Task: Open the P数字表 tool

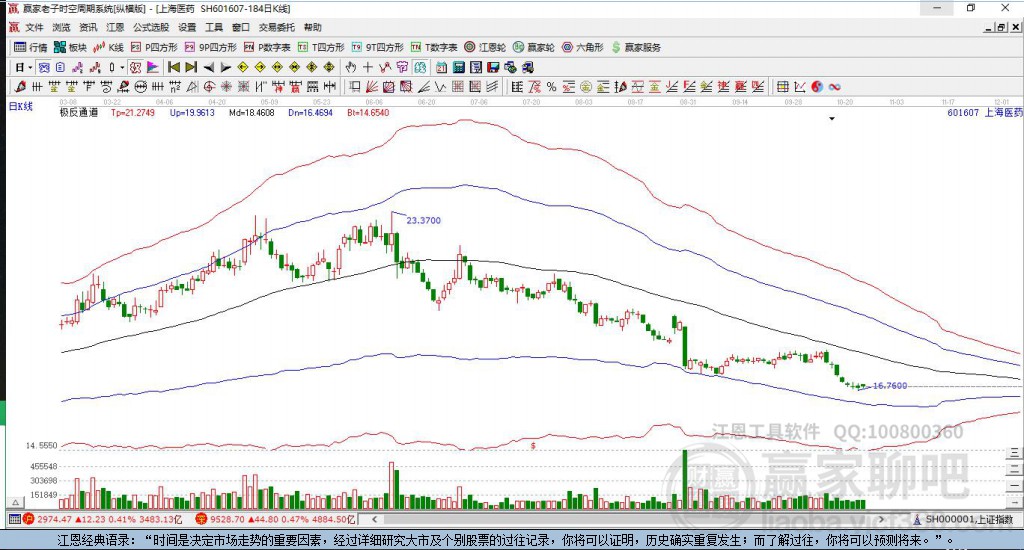Action: click(267, 47)
